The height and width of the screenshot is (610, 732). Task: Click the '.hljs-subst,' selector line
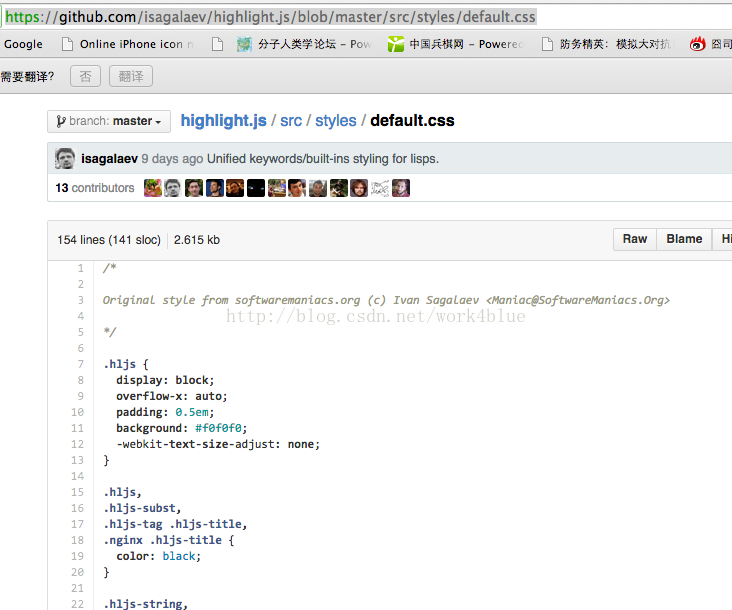point(142,508)
